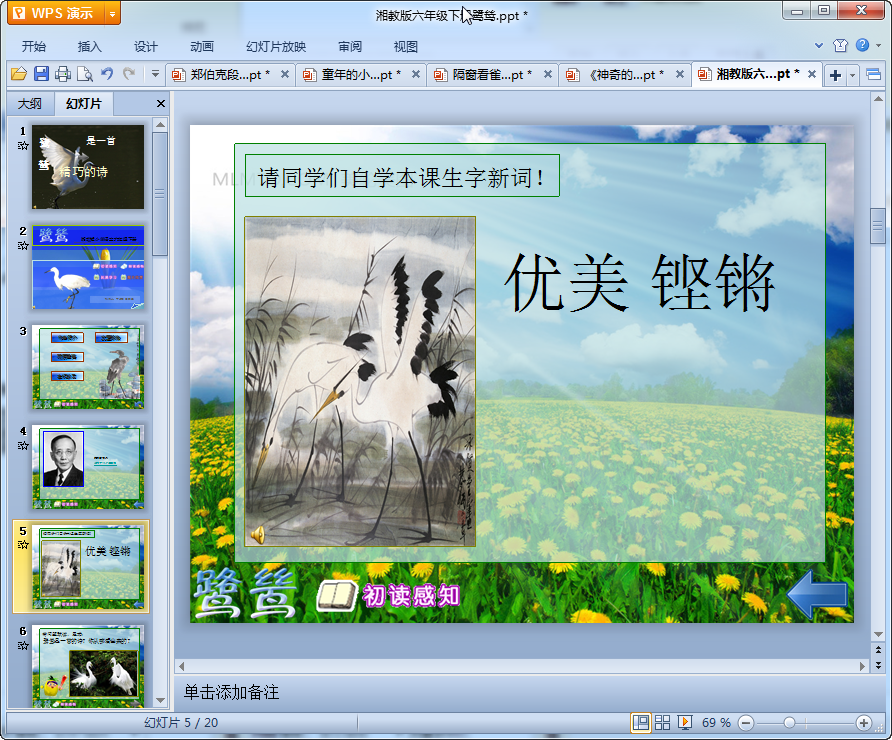
Task: Open the blue Help question icon
Action: pyautogui.click(x=862, y=45)
